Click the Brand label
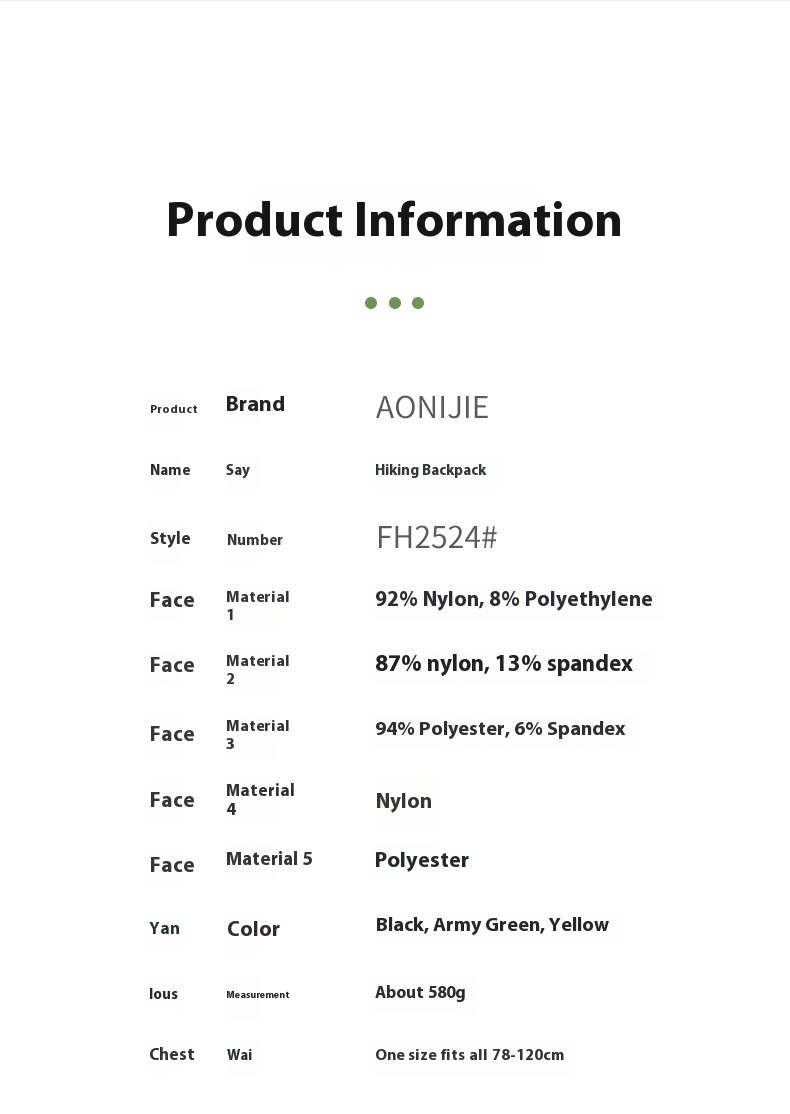The image size is (790, 1114). pos(255,404)
